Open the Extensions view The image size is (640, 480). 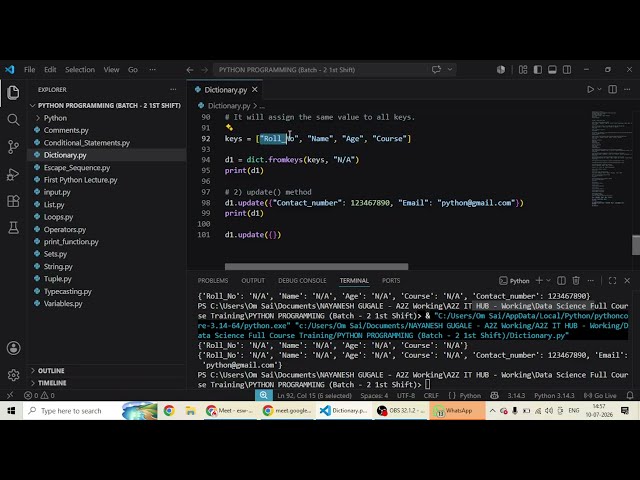13,201
